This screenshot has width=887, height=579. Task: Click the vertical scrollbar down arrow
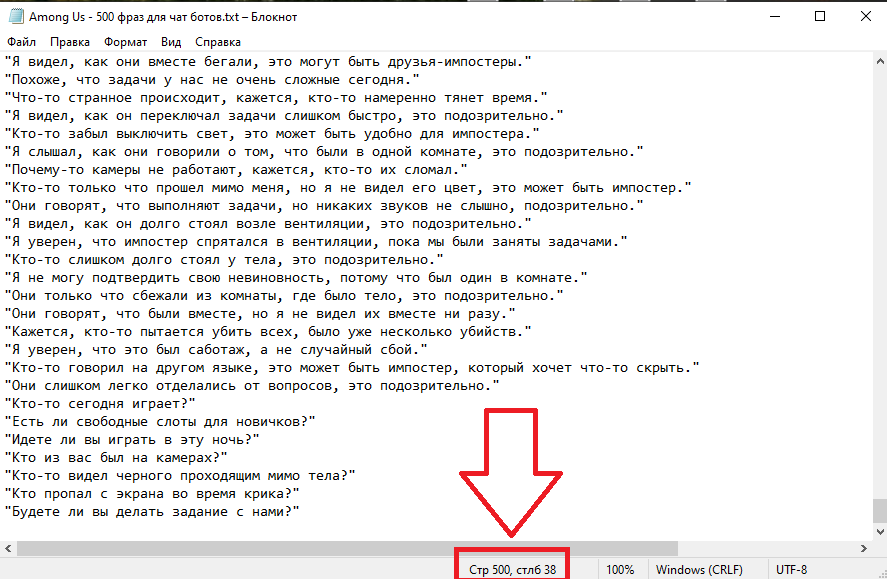click(880, 532)
